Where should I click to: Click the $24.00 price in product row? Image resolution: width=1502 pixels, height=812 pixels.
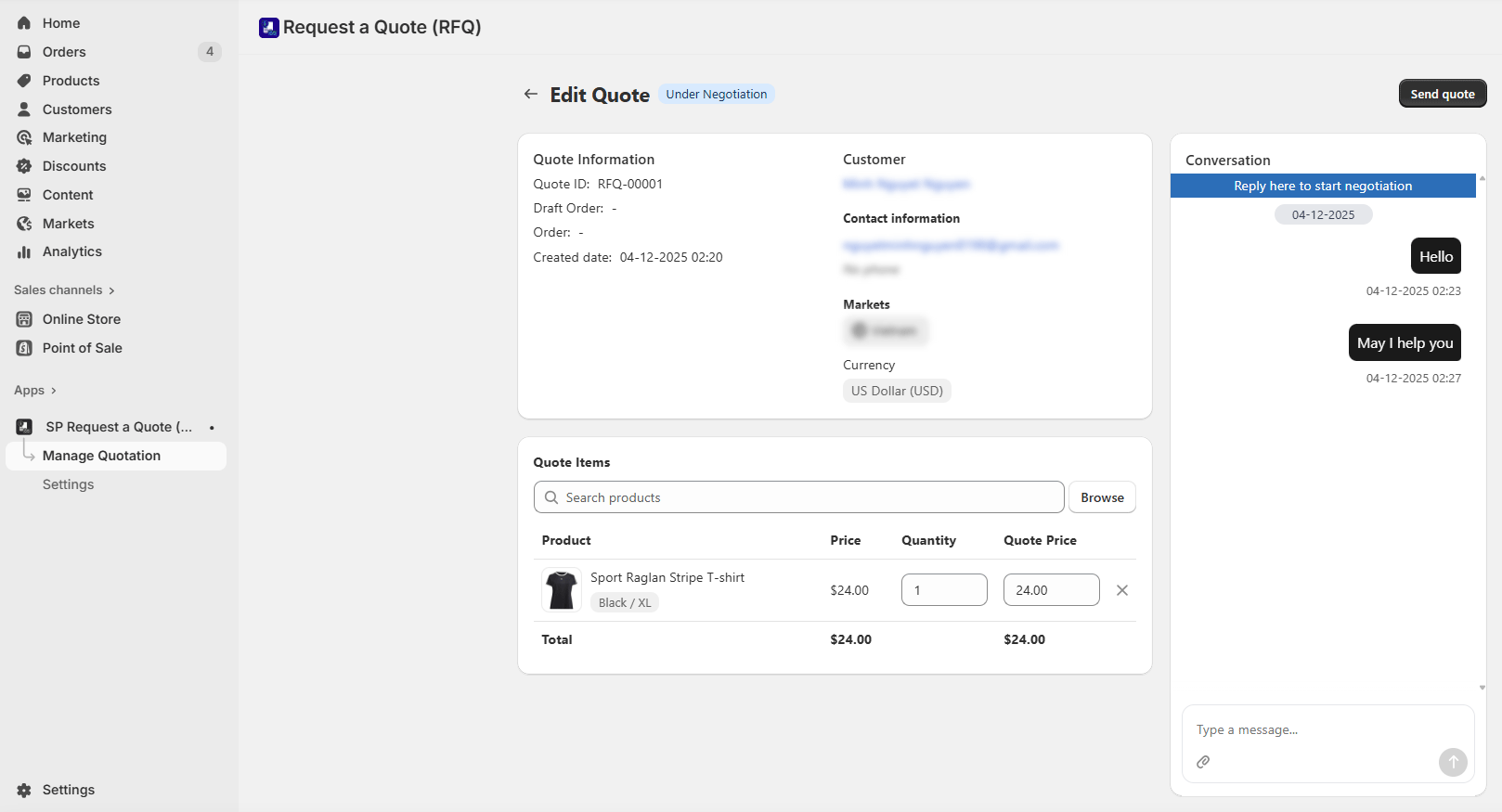[x=849, y=590]
